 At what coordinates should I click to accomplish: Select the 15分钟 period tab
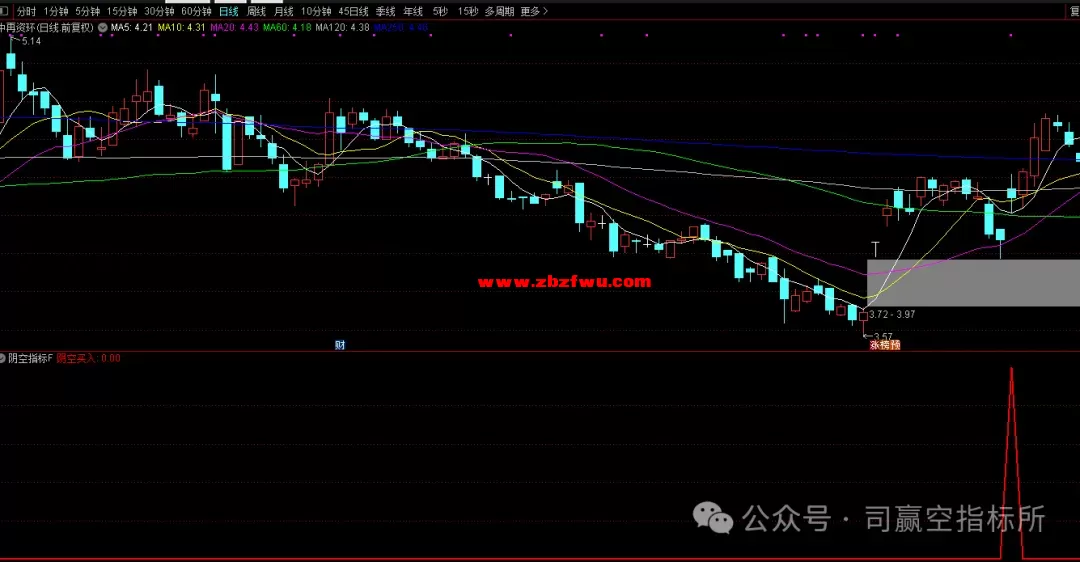pos(122,11)
